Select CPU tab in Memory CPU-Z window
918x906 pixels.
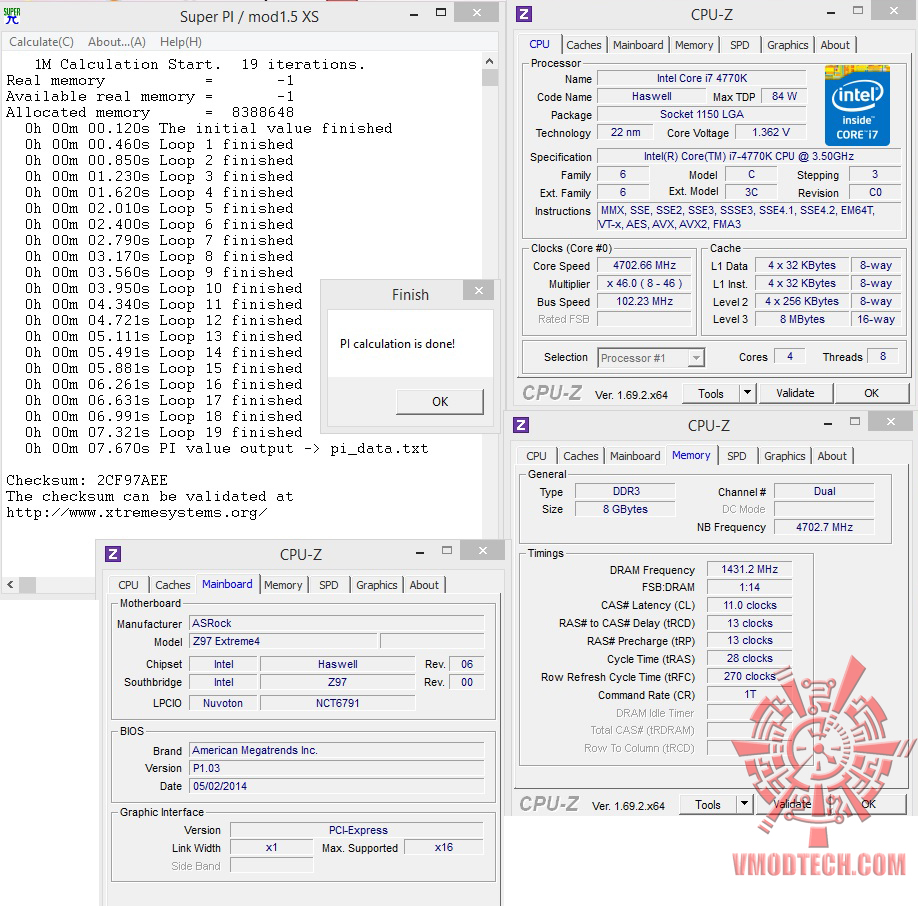(x=536, y=456)
